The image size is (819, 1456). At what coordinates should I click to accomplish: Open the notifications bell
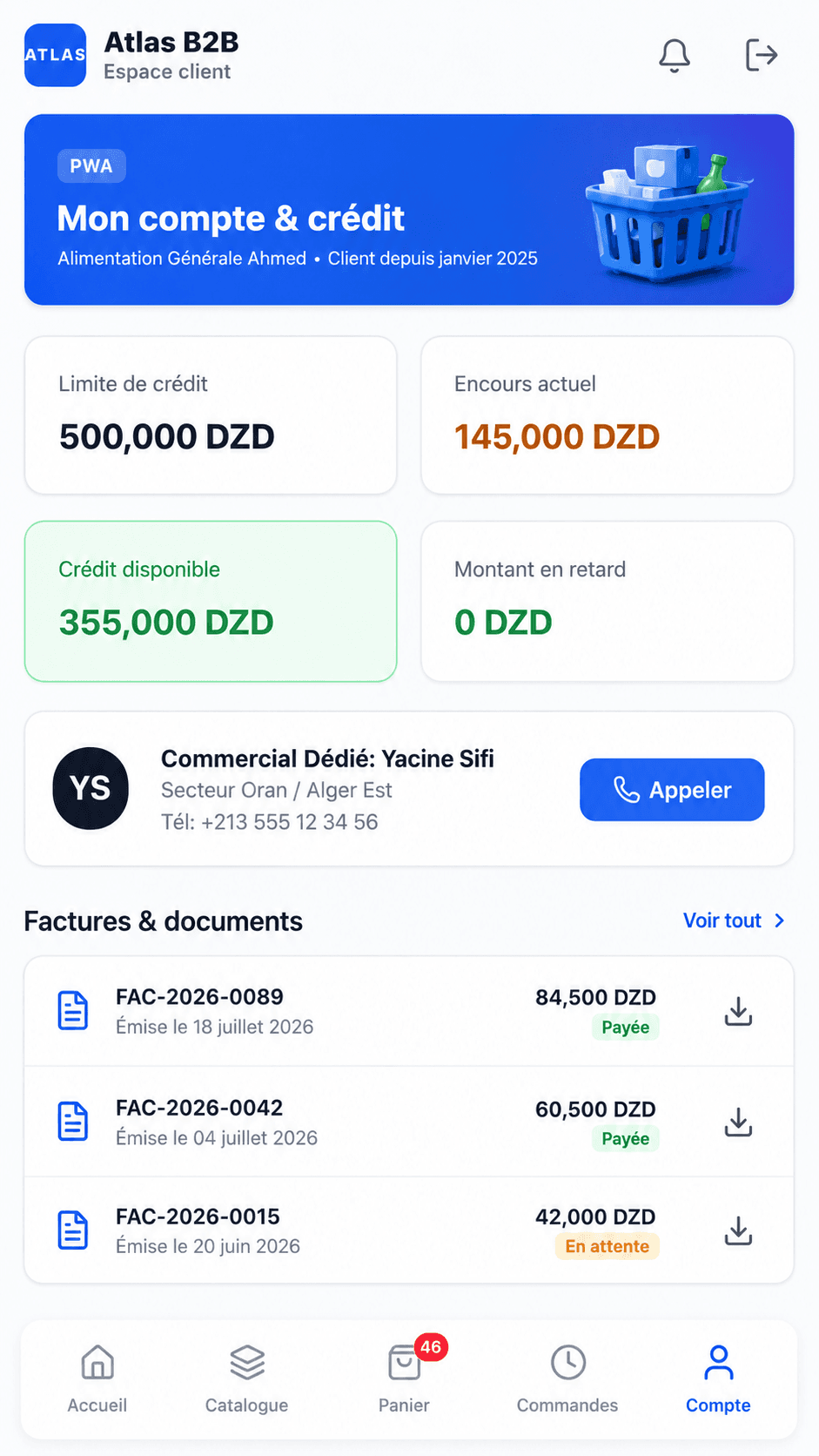point(674,55)
